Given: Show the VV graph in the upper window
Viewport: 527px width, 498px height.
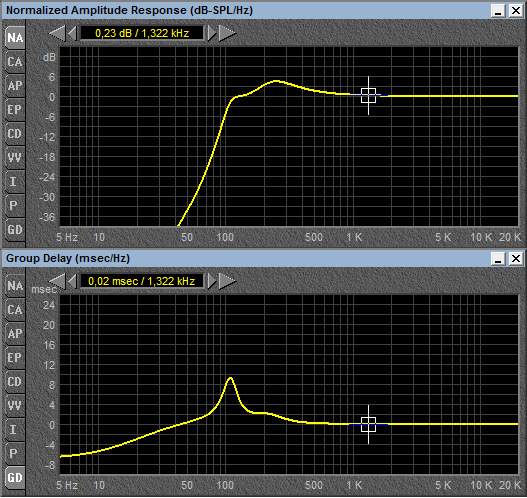Looking at the screenshot, I should 15,158.
